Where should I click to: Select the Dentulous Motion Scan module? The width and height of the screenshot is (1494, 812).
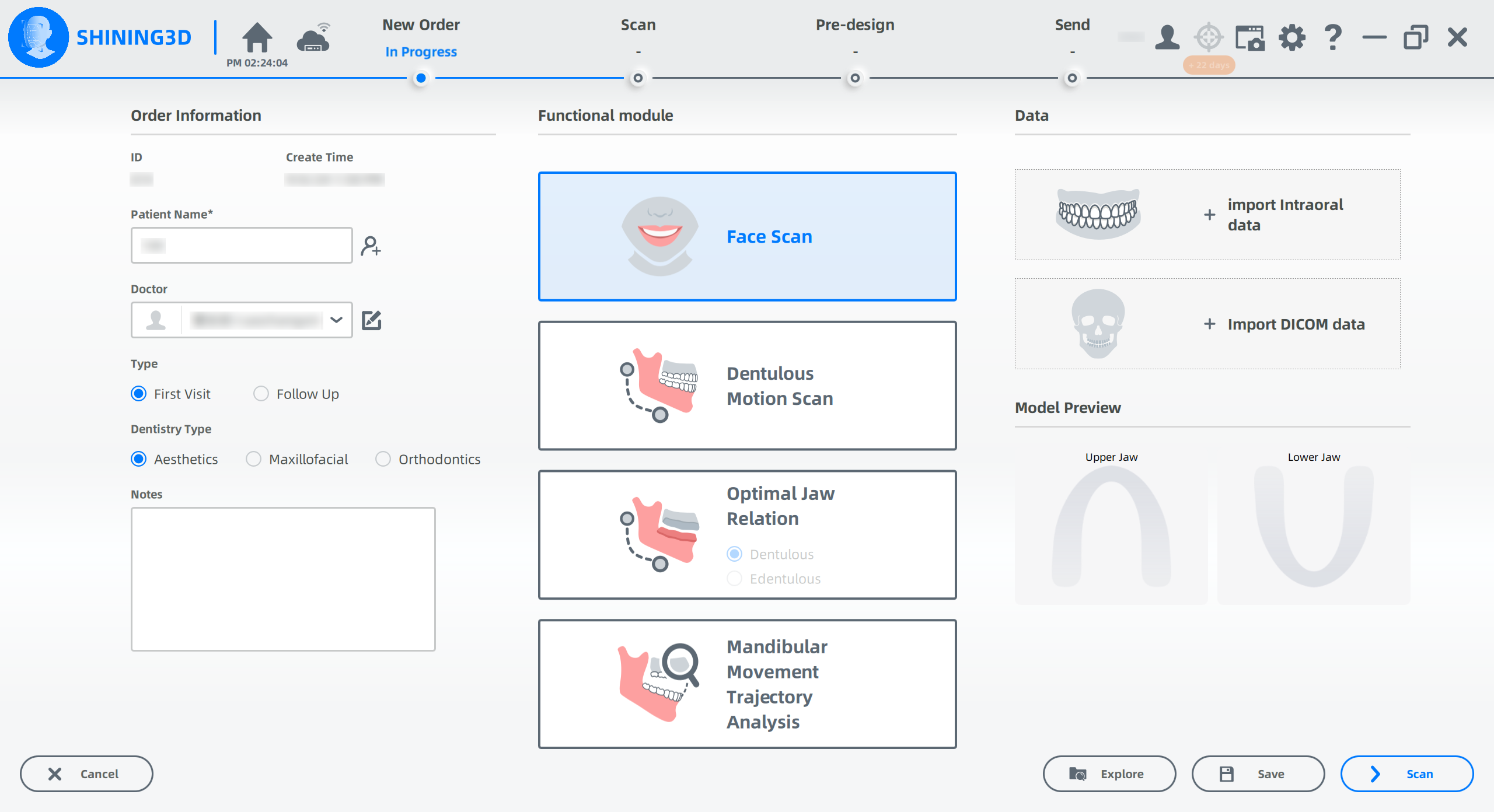click(x=747, y=386)
